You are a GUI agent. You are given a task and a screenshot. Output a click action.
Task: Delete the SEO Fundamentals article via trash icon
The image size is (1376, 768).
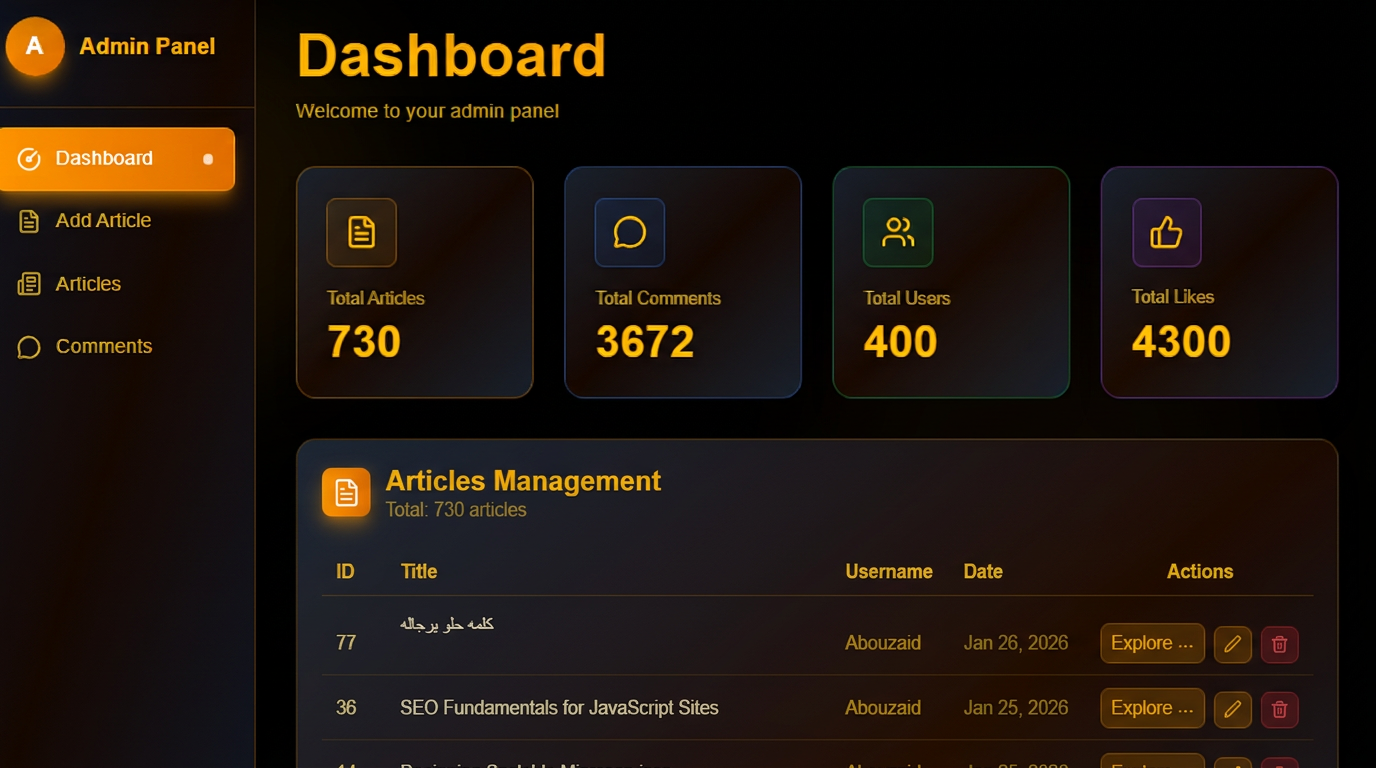click(1280, 709)
